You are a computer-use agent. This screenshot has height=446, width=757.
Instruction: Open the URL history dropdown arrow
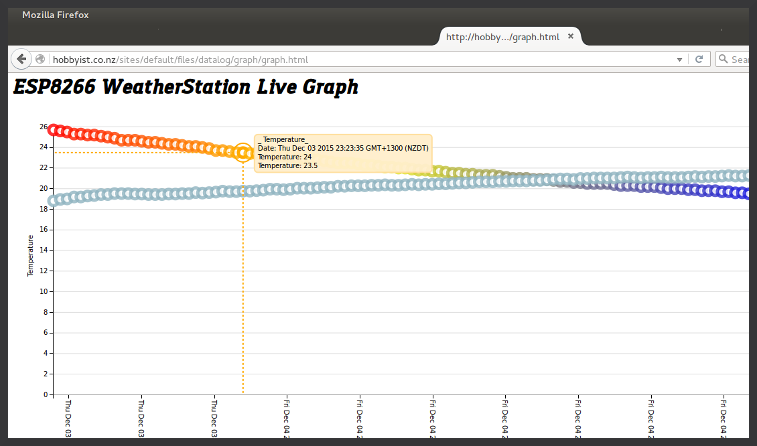pos(680,59)
